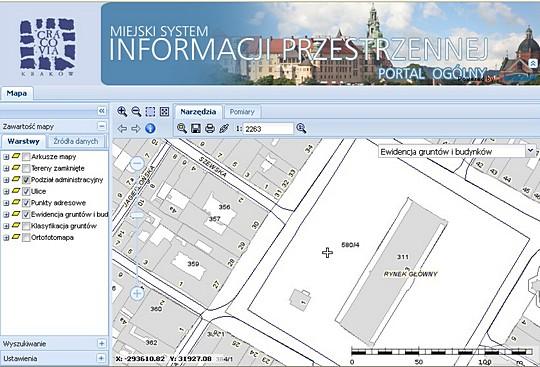Viewport: 540px width, 367px height.
Task: Click the yellow layer icon of Arkusze mapy
Action: click(16, 156)
